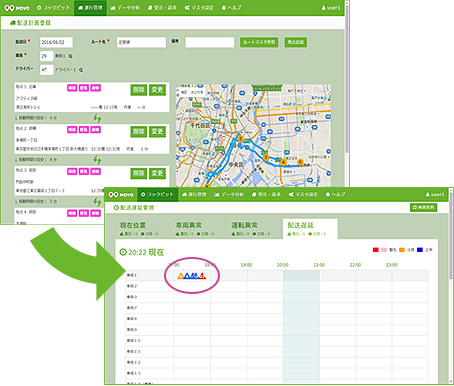Click the route name input field
This screenshot has height=386, width=454.
(141, 42)
